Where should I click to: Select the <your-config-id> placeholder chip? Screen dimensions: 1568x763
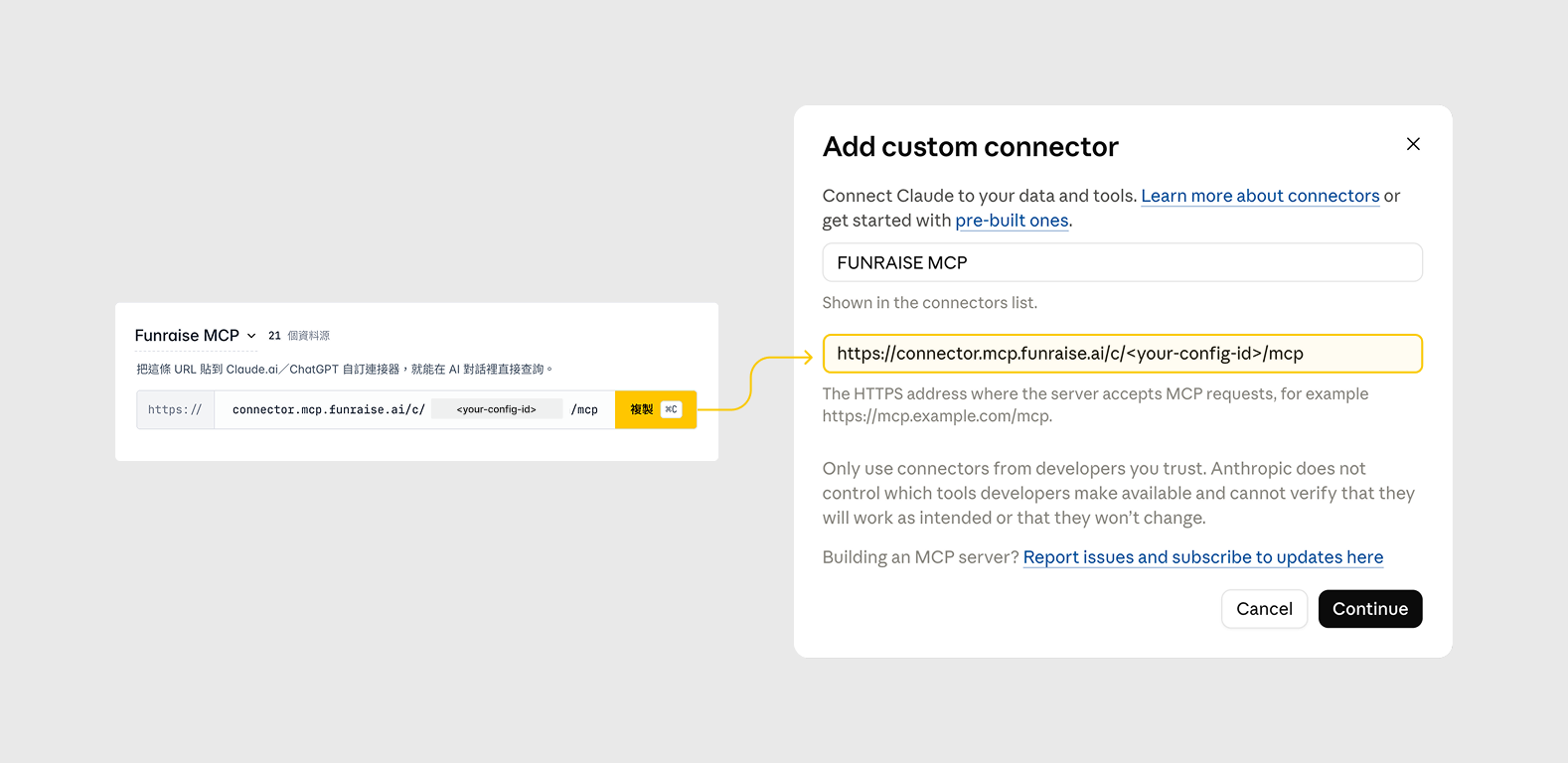pyautogui.click(x=497, y=409)
